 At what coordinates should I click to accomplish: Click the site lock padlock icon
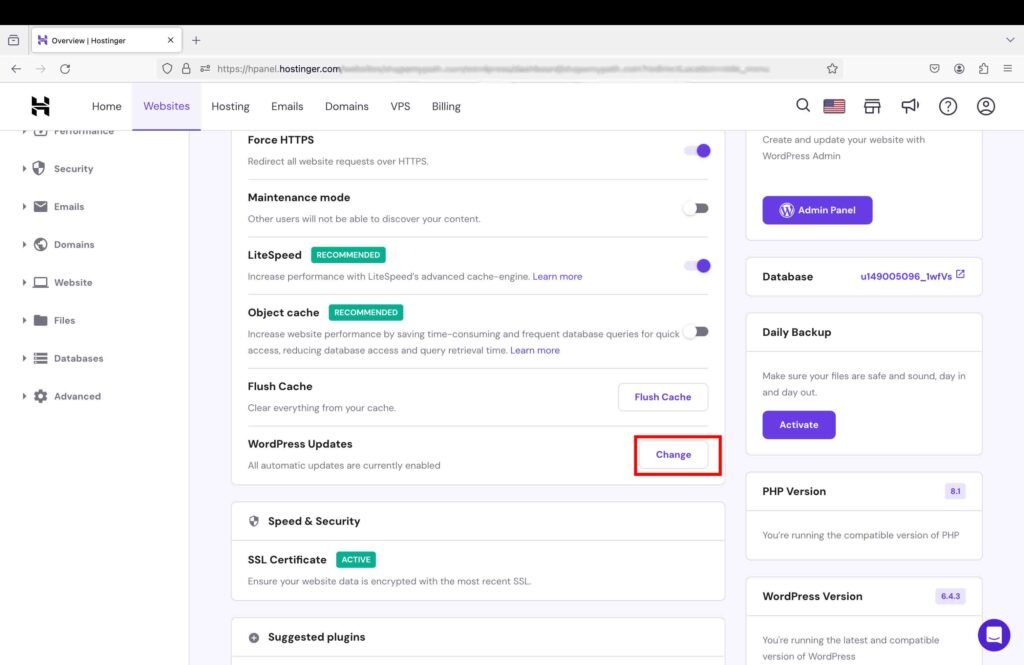coord(186,69)
